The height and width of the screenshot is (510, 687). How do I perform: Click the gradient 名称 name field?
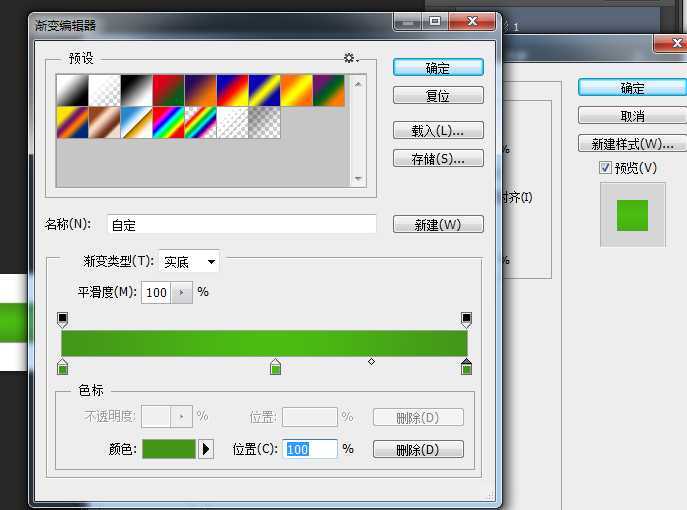coord(241,224)
